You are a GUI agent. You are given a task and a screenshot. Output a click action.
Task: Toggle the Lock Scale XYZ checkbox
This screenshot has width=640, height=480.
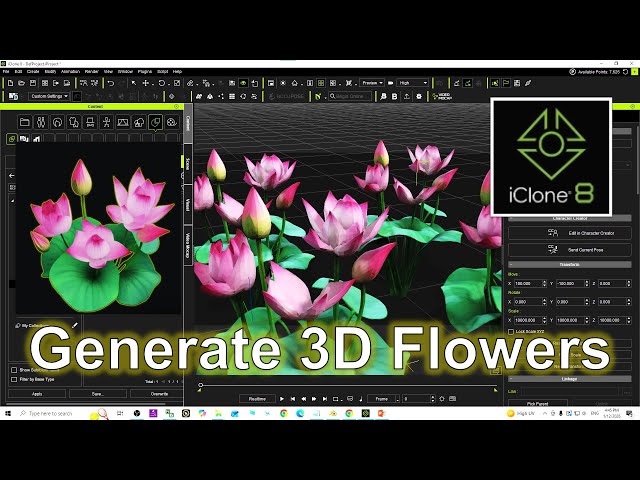pos(511,331)
